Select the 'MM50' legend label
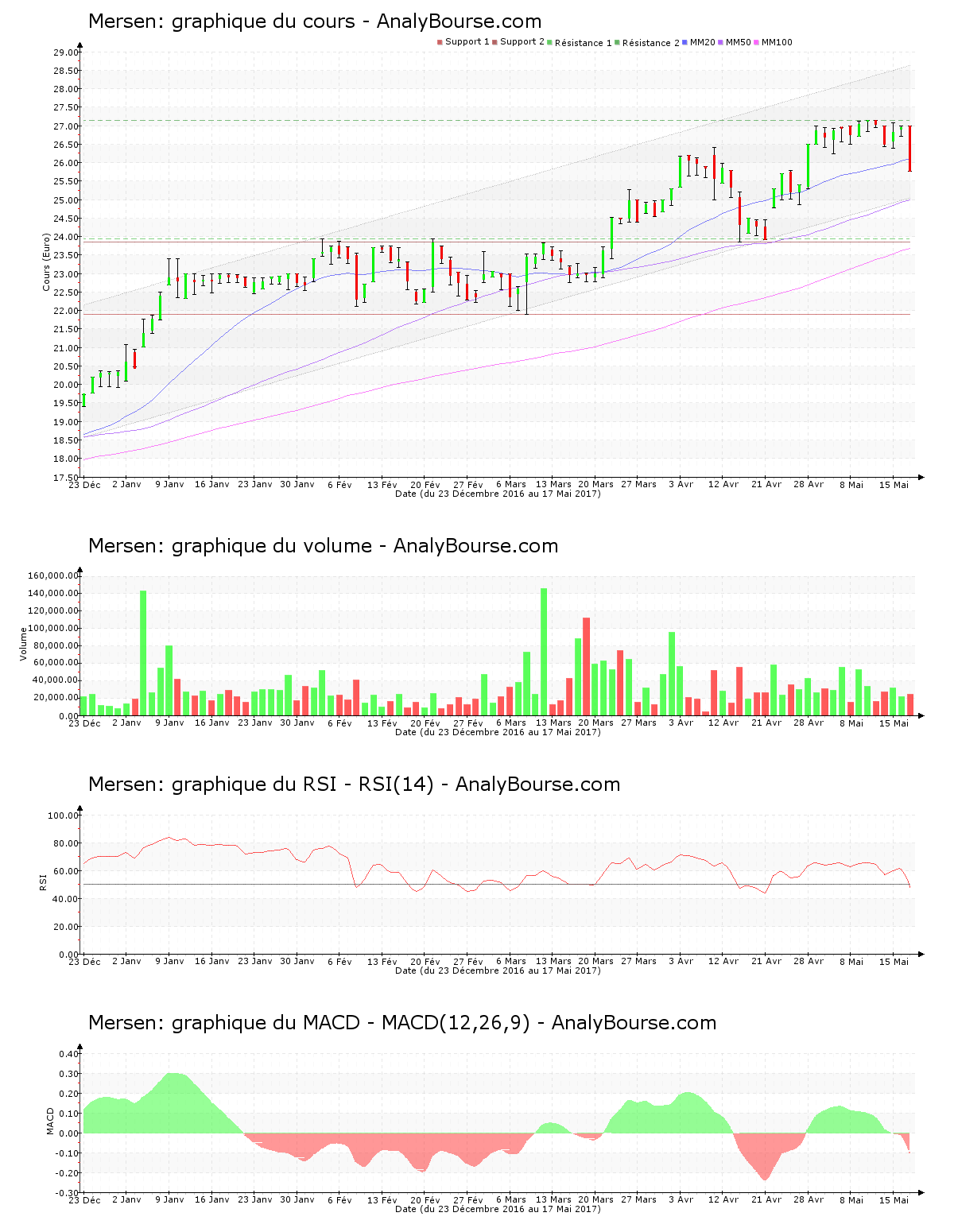954x1232 pixels. click(739, 42)
